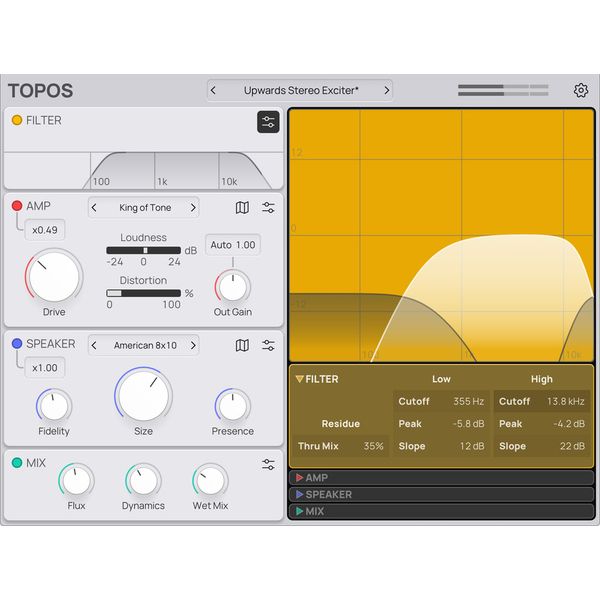Open the Upwards Stereo Exciter preset menu
The image size is (600, 600).
pos(300,91)
